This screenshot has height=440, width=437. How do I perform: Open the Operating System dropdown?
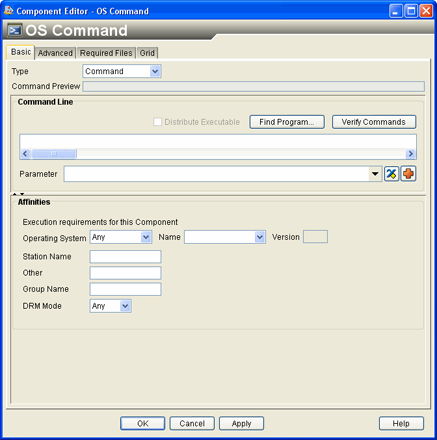point(121,237)
